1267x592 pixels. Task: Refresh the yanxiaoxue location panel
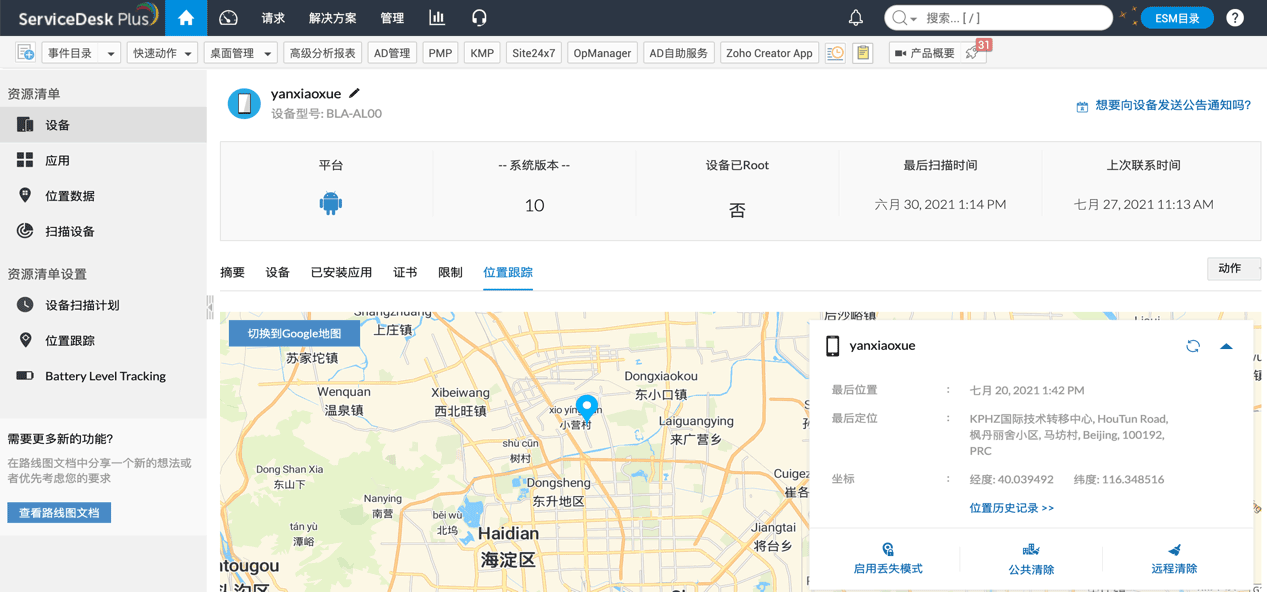(x=1192, y=345)
